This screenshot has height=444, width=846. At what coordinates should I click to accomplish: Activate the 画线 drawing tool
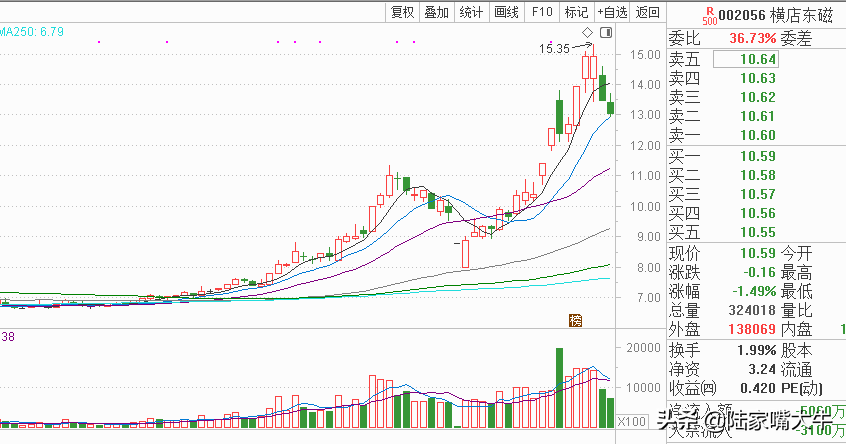click(x=506, y=12)
